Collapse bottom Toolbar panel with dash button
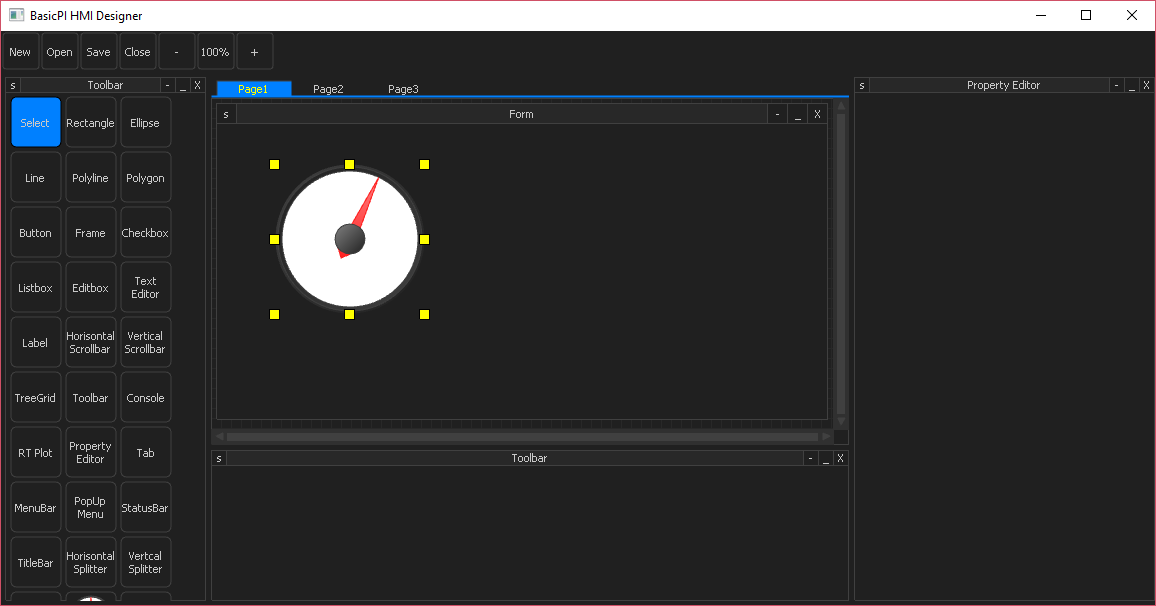1156x606 pixels. (810, 459)
